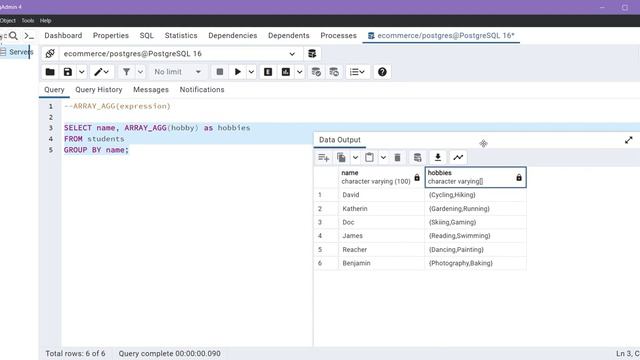Maximize the Data Output panel arrow icon

click(629, 140)
